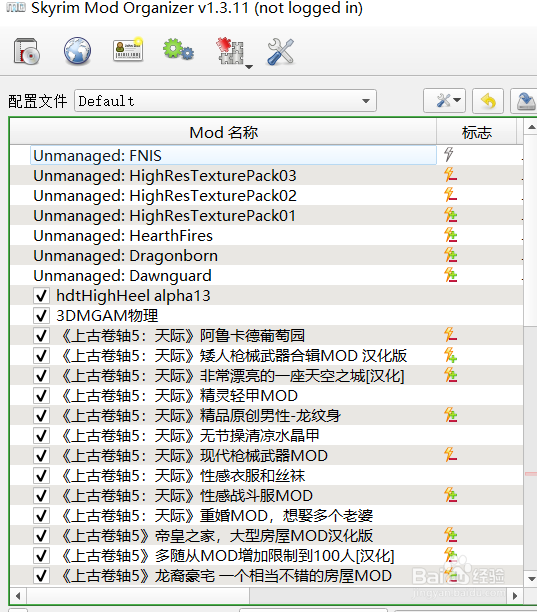537x612 pixels.
Task: Click conflict flag icon for HearthFires
Action: (x=450, y=235)
